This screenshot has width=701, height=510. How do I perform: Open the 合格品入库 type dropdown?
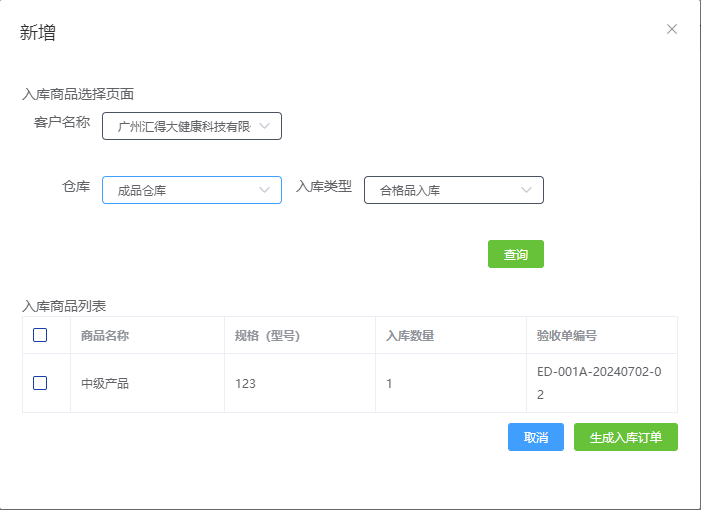coord(445,190)
